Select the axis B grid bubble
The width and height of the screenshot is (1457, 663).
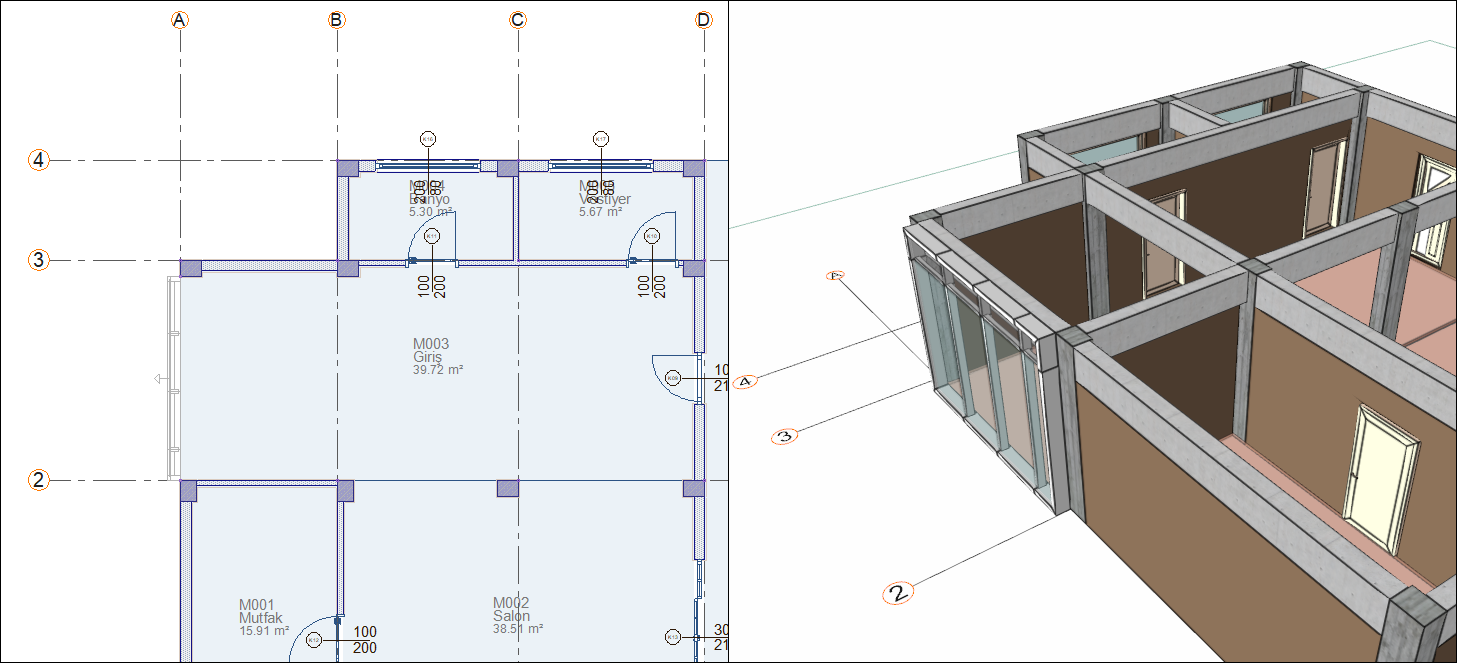(337, 20)
